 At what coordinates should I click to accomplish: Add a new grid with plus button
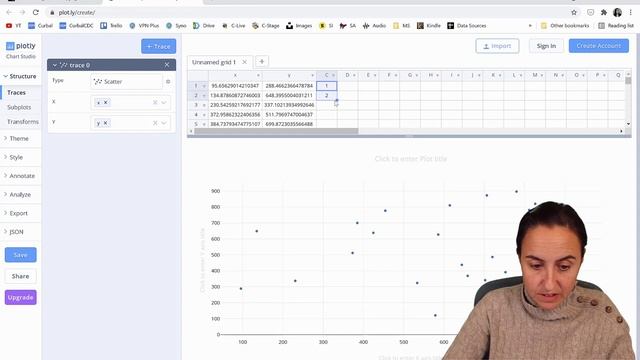(262, 62)
